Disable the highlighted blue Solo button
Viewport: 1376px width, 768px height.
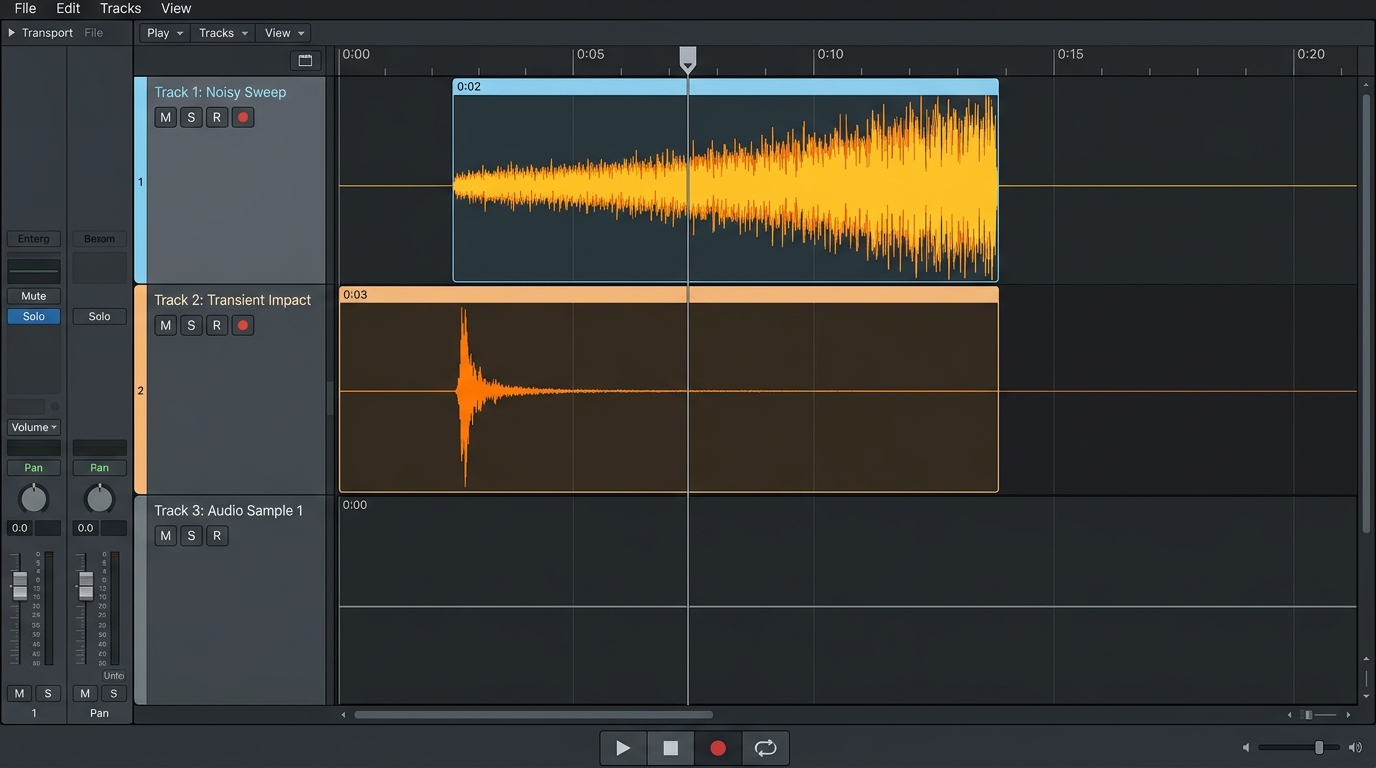pos(34,316)
